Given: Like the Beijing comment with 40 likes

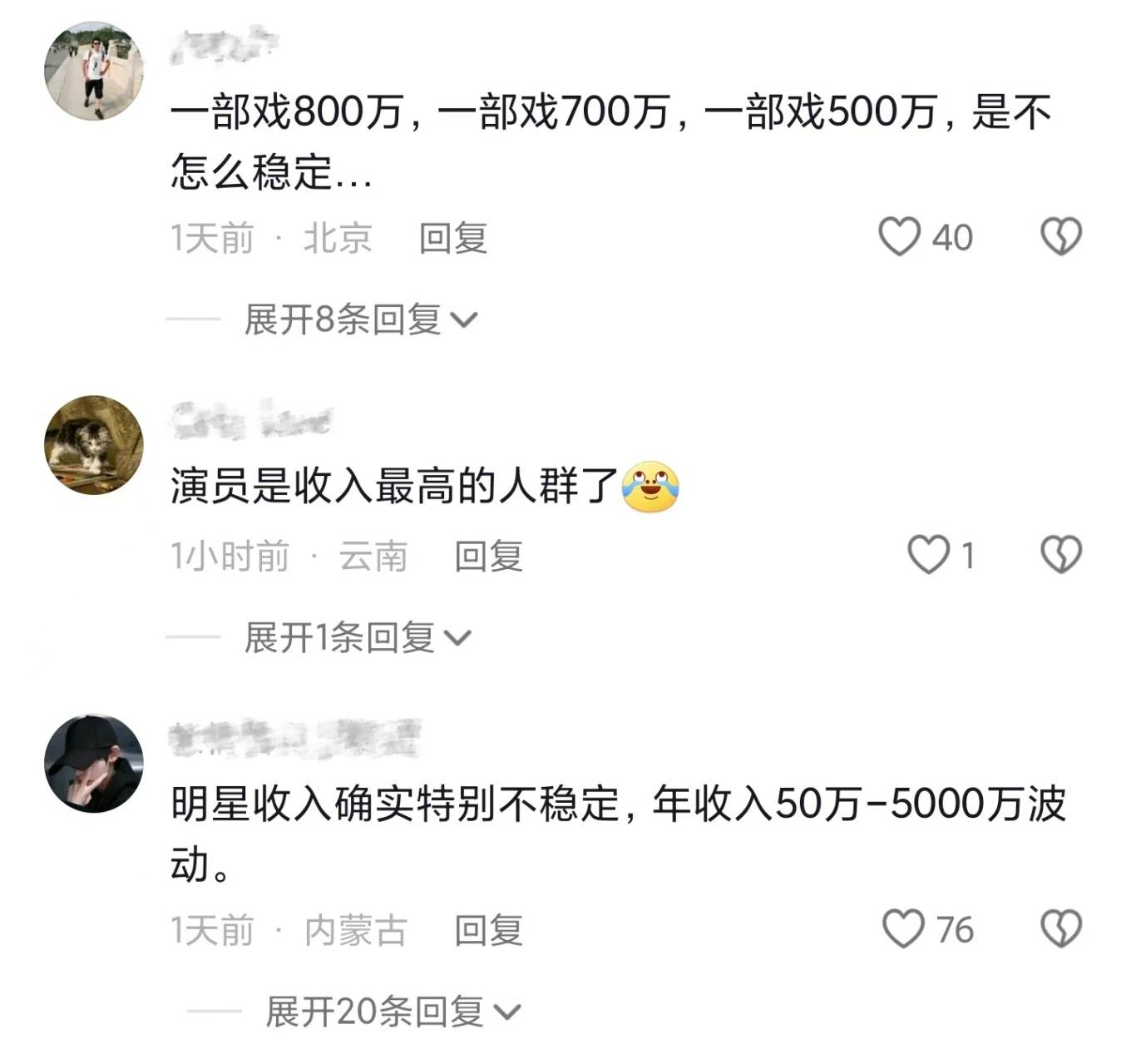Looking at the screenshot, I should pyautogui.click(x=900, y=237).
